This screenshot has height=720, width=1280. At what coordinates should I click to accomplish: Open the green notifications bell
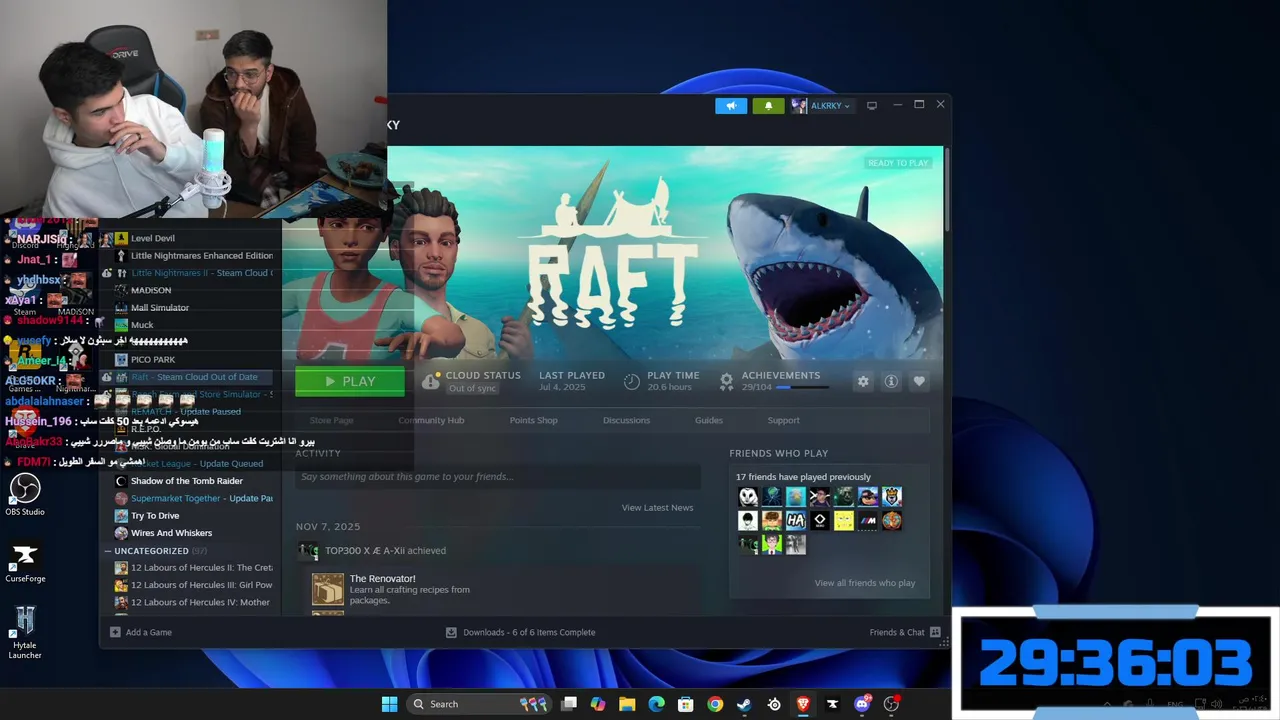tap(768, 106)
